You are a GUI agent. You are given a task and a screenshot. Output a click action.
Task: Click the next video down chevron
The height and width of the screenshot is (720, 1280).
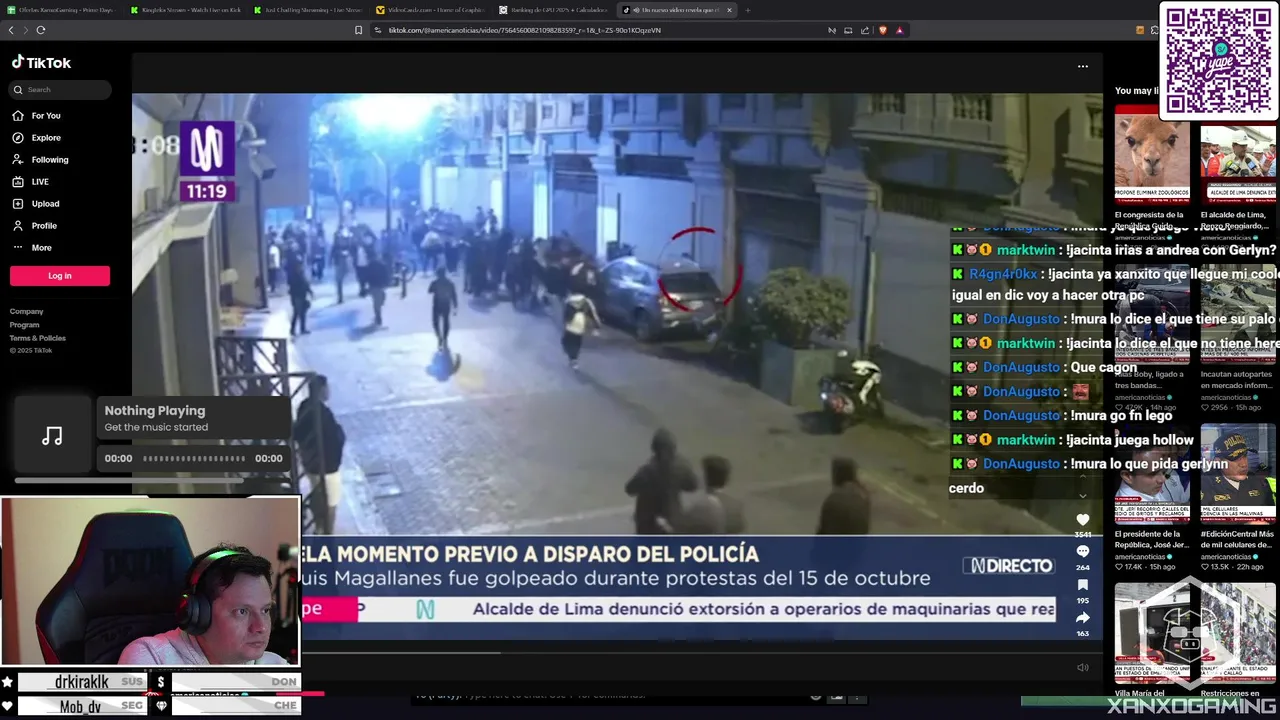[x=1082, y=495]
